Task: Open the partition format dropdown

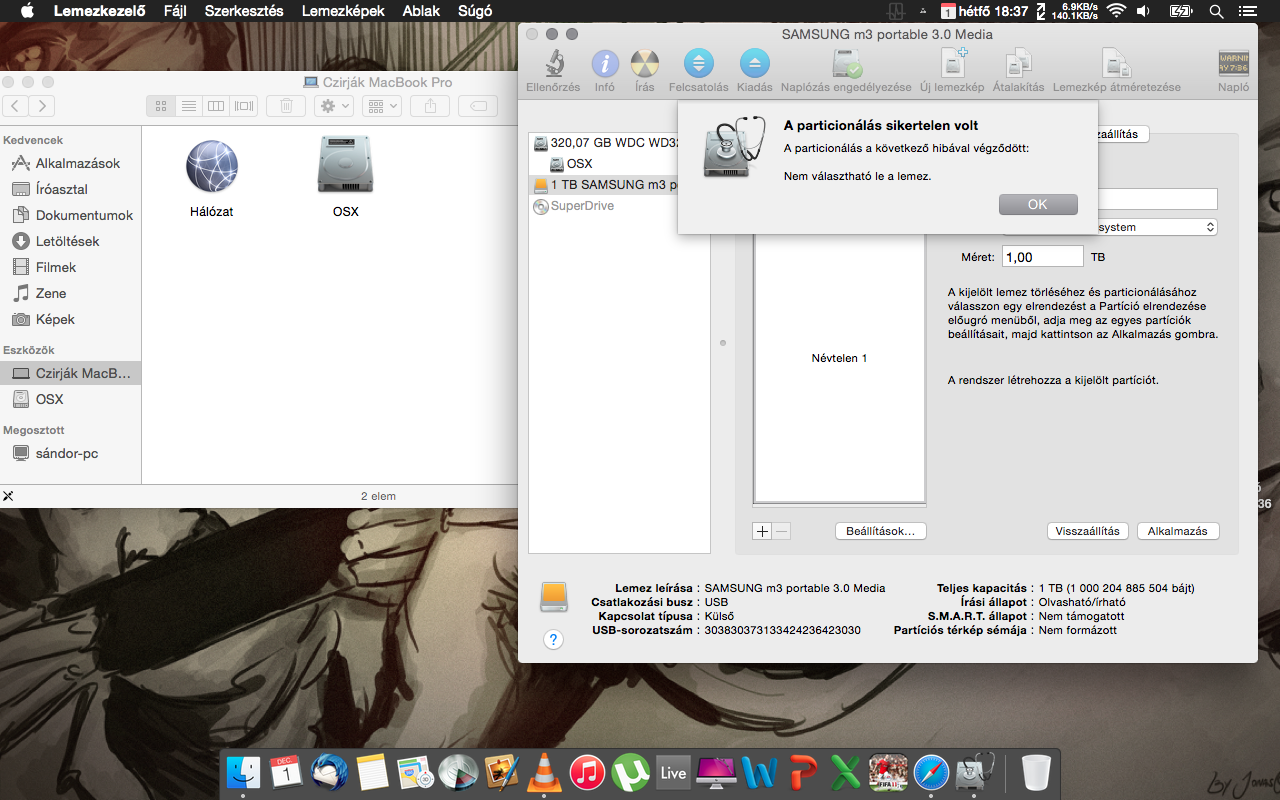Action: (x=1110, y=227)
